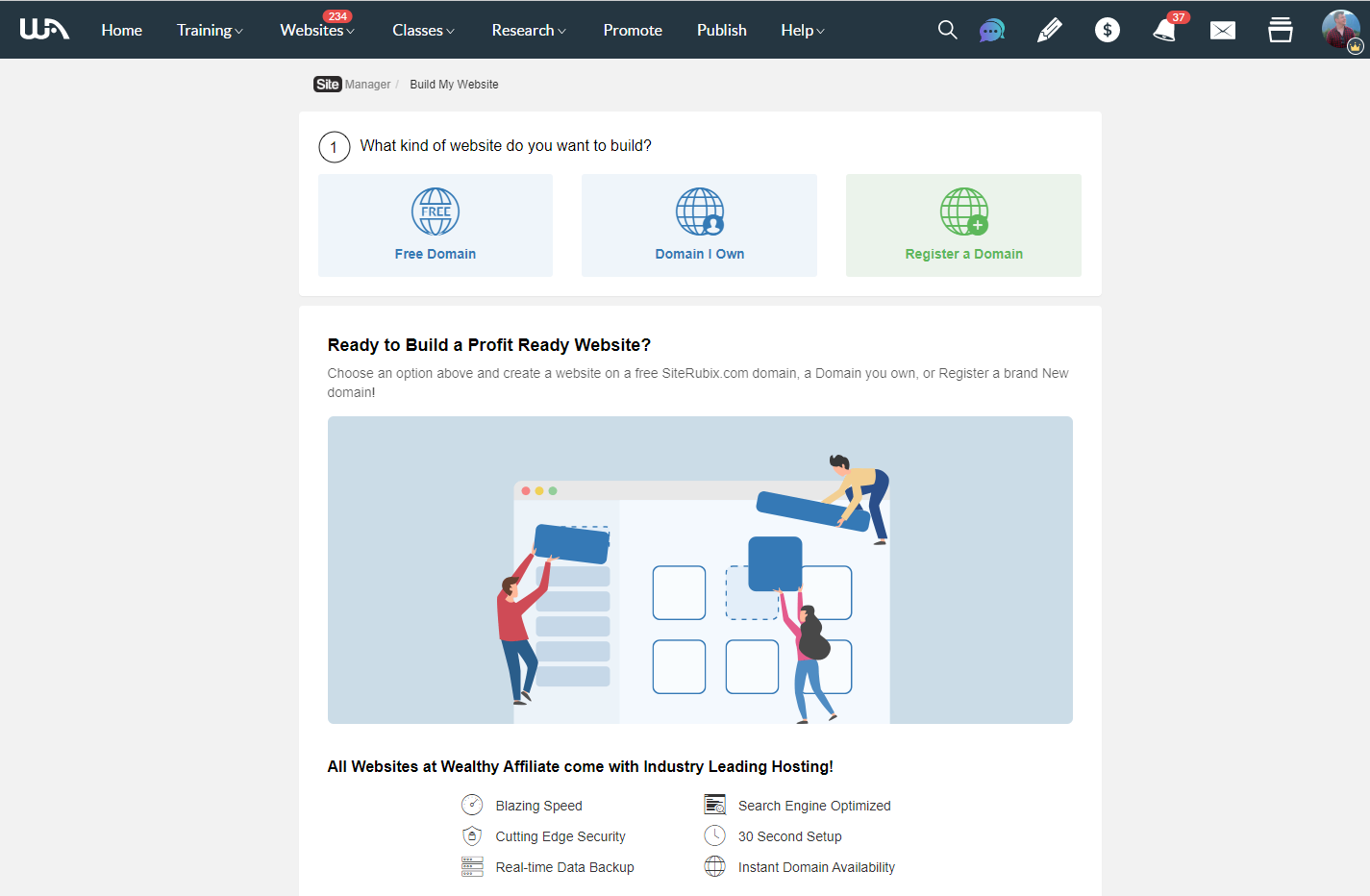Open the Publish menu item
Viewport: 1370px width, 896px height.
[x=722, y=30]
